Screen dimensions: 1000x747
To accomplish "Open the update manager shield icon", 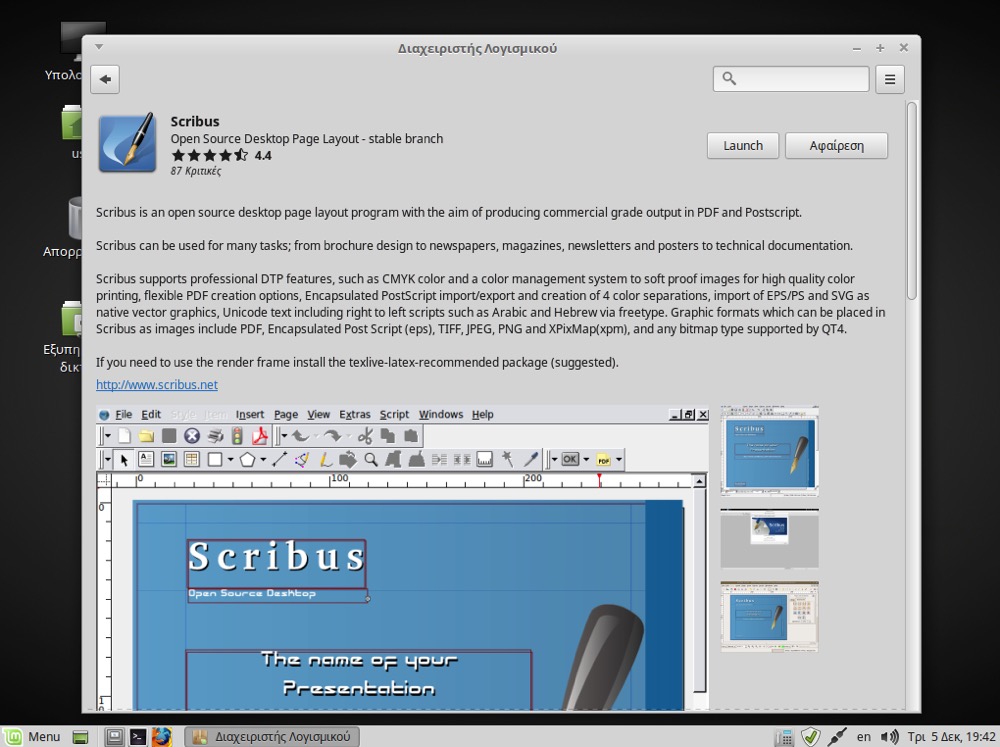I will [811, 737].
